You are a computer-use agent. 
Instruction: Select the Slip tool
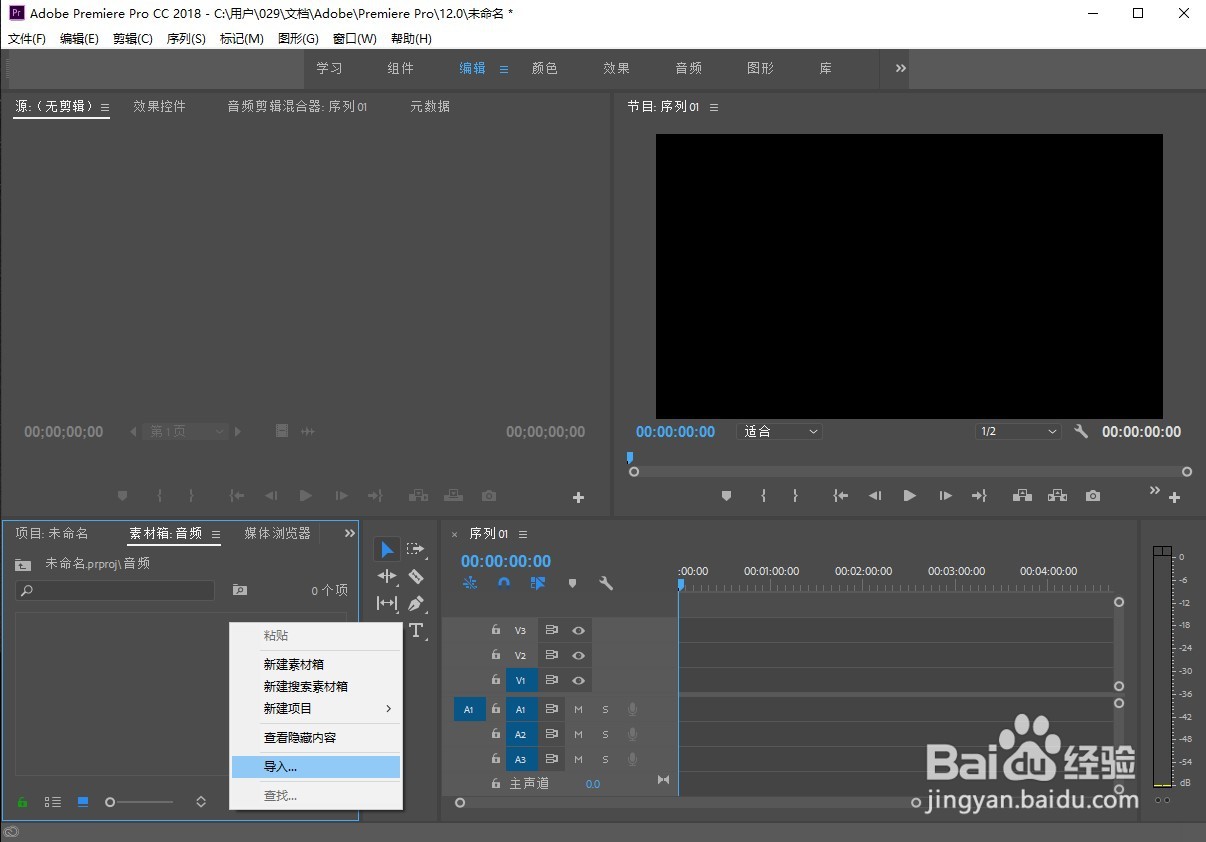pos(387,603)
